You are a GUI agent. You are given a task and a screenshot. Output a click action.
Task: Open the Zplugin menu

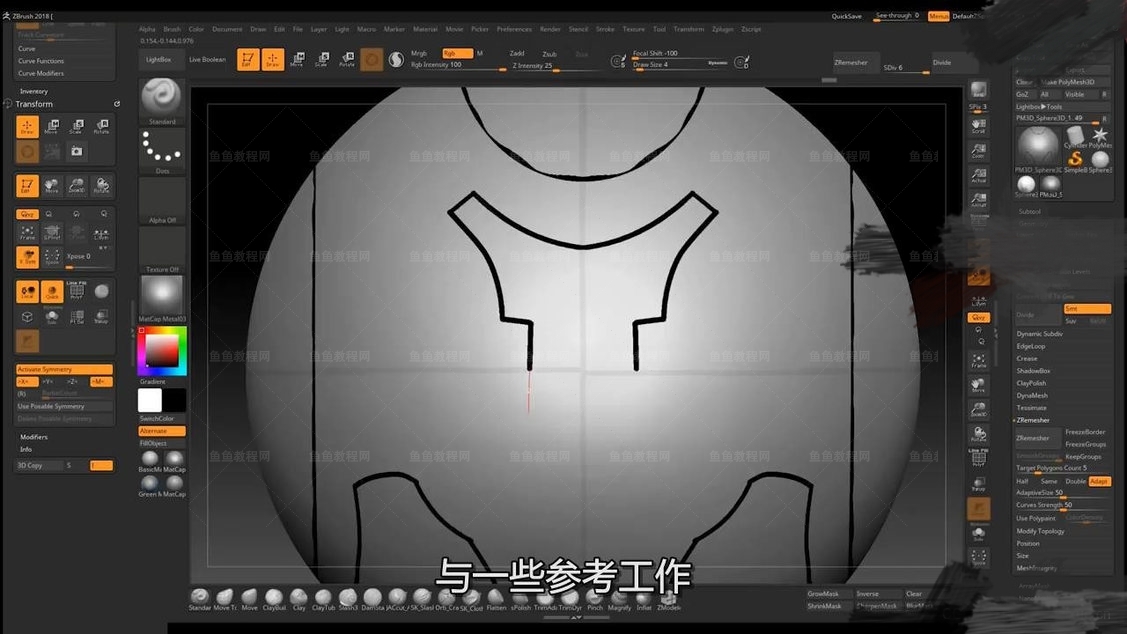[723, 29]
